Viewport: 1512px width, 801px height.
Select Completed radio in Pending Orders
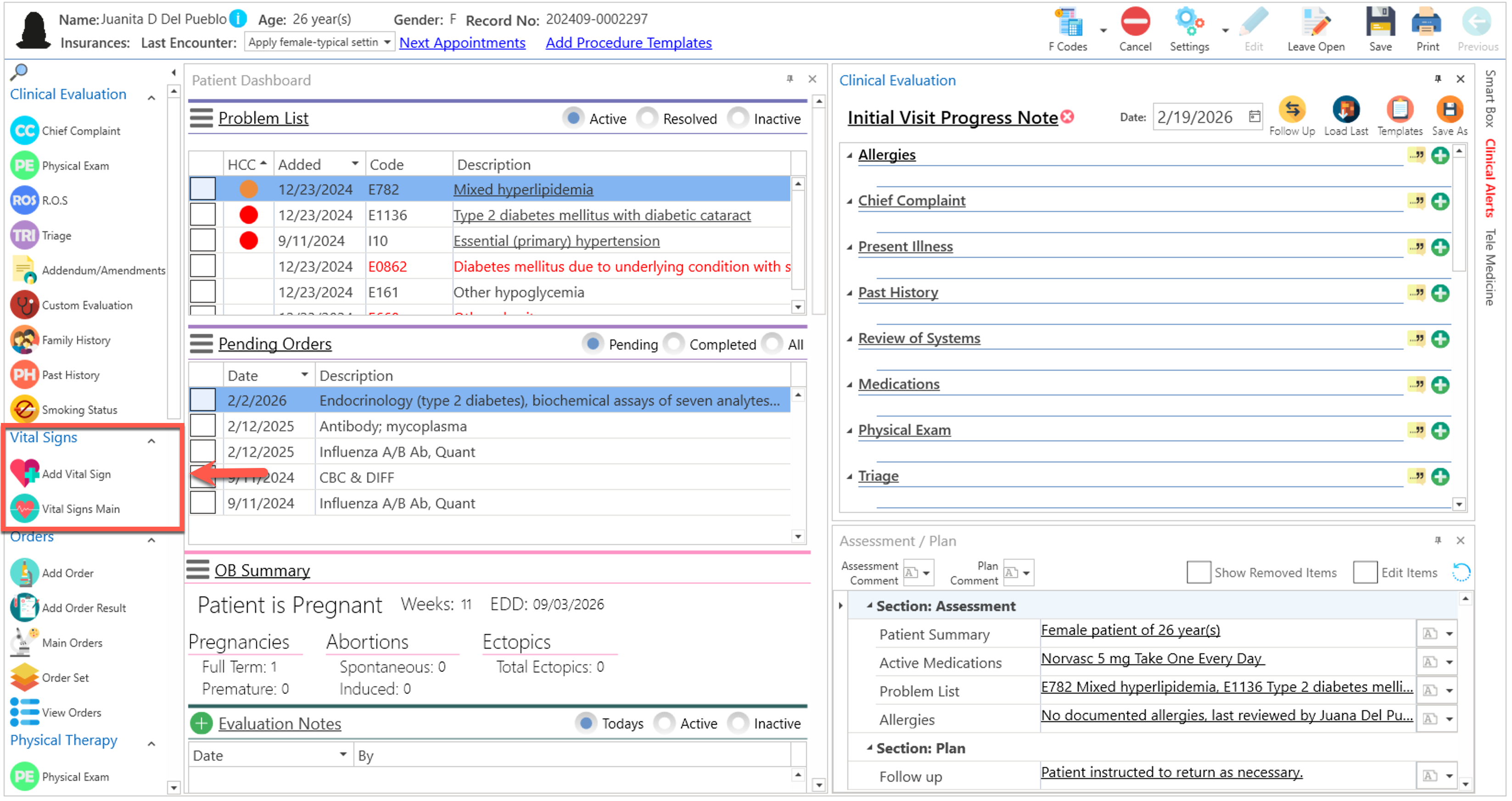pos(674,344)
